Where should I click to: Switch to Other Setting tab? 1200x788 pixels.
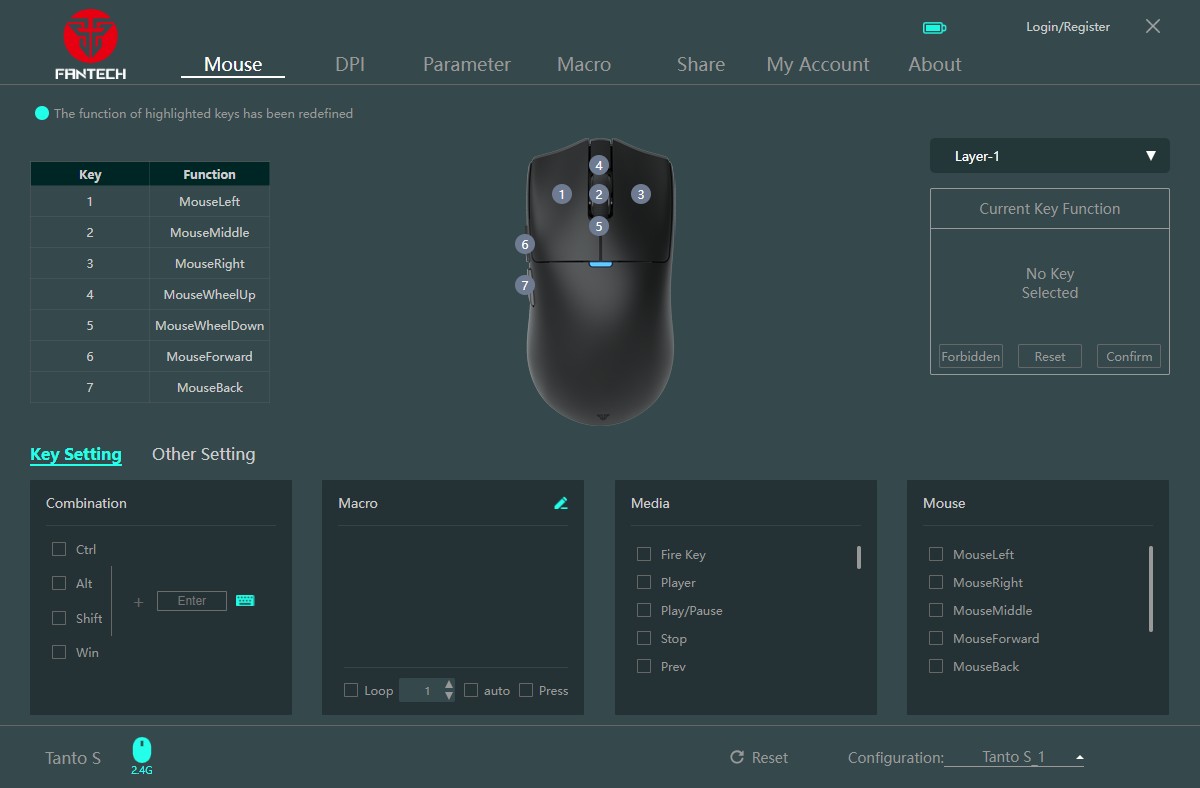(204, 454)
